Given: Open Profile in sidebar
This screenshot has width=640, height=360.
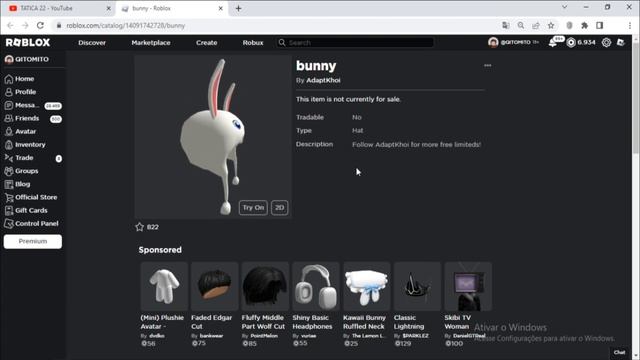Looking at the screenshot, I should [25, 92].
